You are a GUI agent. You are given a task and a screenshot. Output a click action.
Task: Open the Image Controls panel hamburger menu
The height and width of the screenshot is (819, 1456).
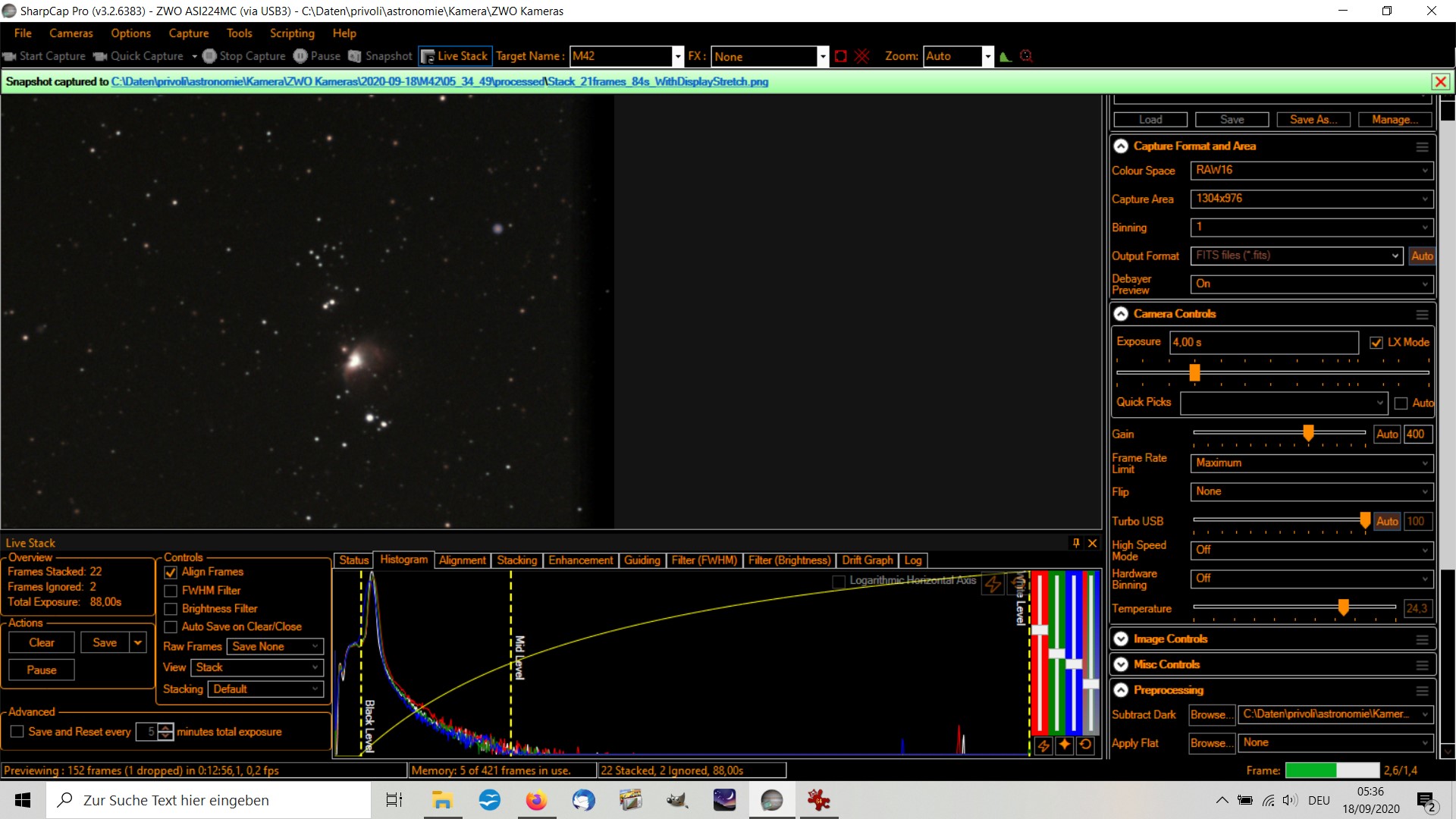tap(1422, 639)
